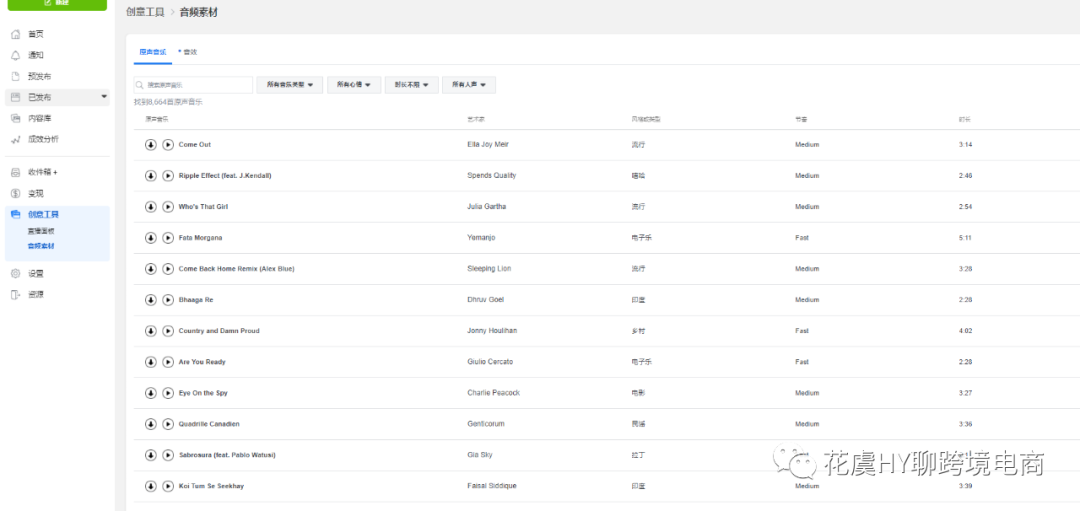Click artist name Giulio Cercato
The image size is (1080, 511).
click(490, 362)
